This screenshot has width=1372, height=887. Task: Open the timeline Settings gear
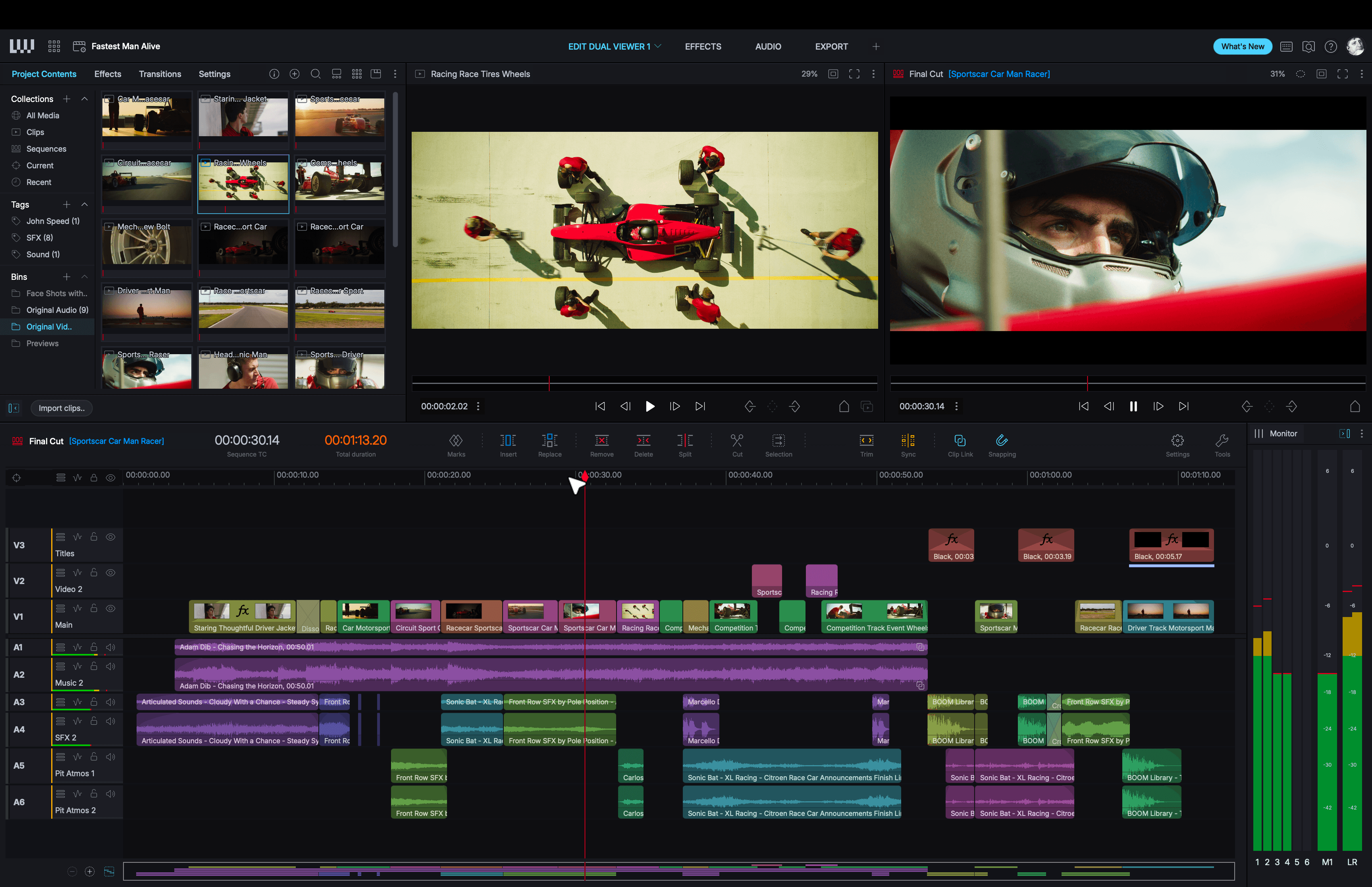click(x=1177, y=445)
